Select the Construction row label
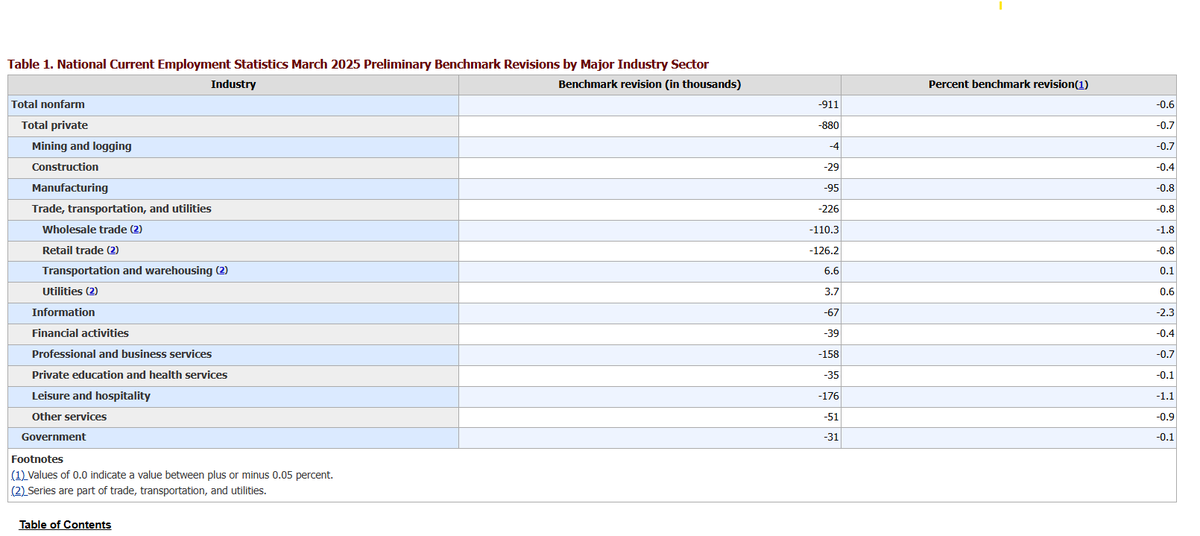This screenshot has height=536, width=1200. click(65, 167)
